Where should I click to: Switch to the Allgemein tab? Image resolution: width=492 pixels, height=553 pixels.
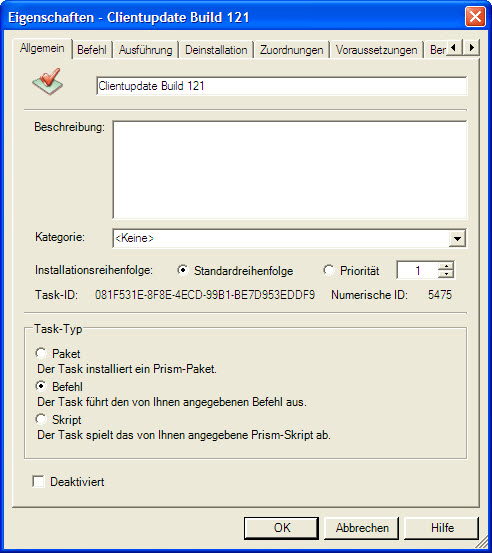[x=42, y=48]
